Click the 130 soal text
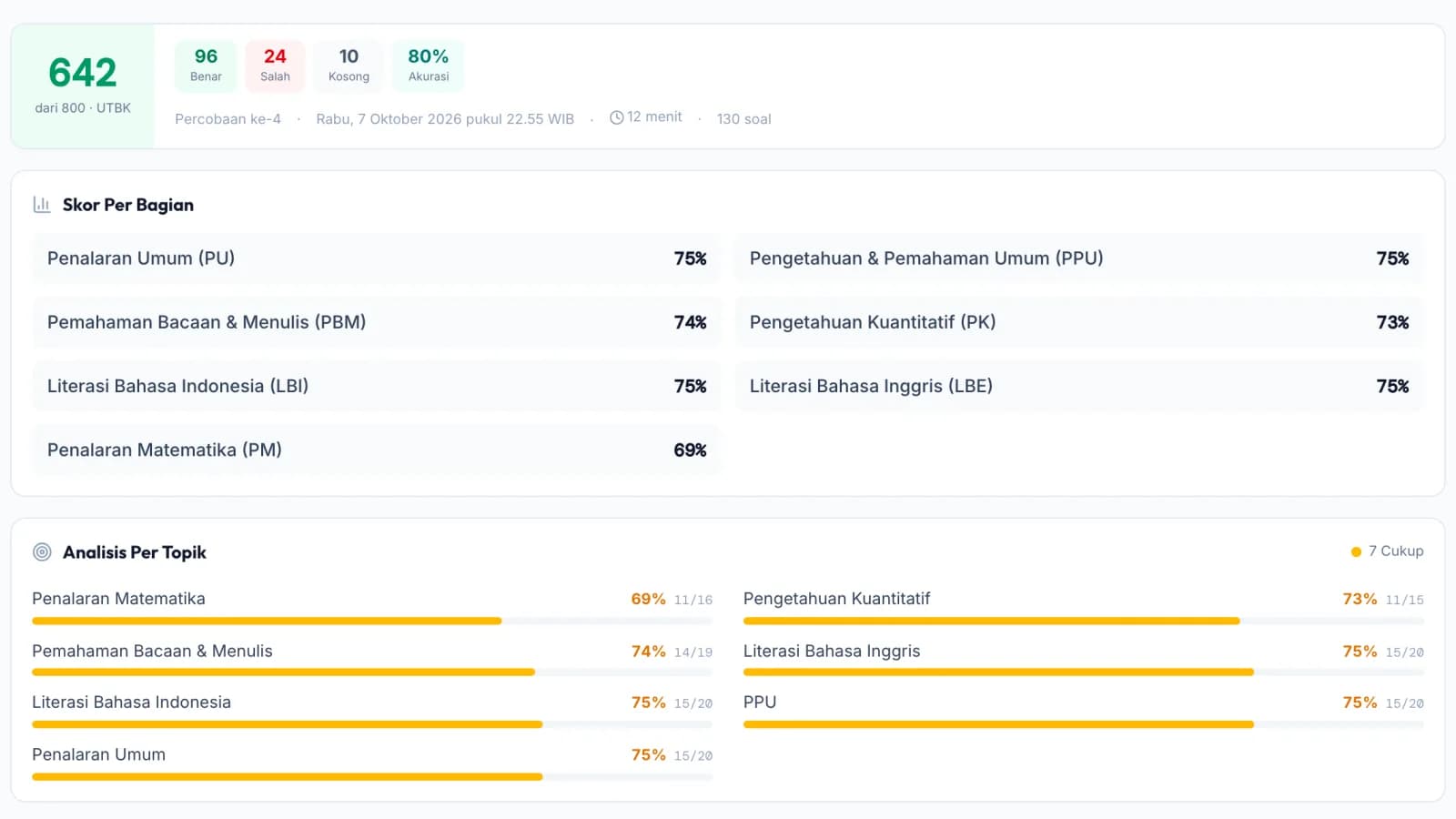Viewport: 1456px width, 819px height. click(743, 119)
